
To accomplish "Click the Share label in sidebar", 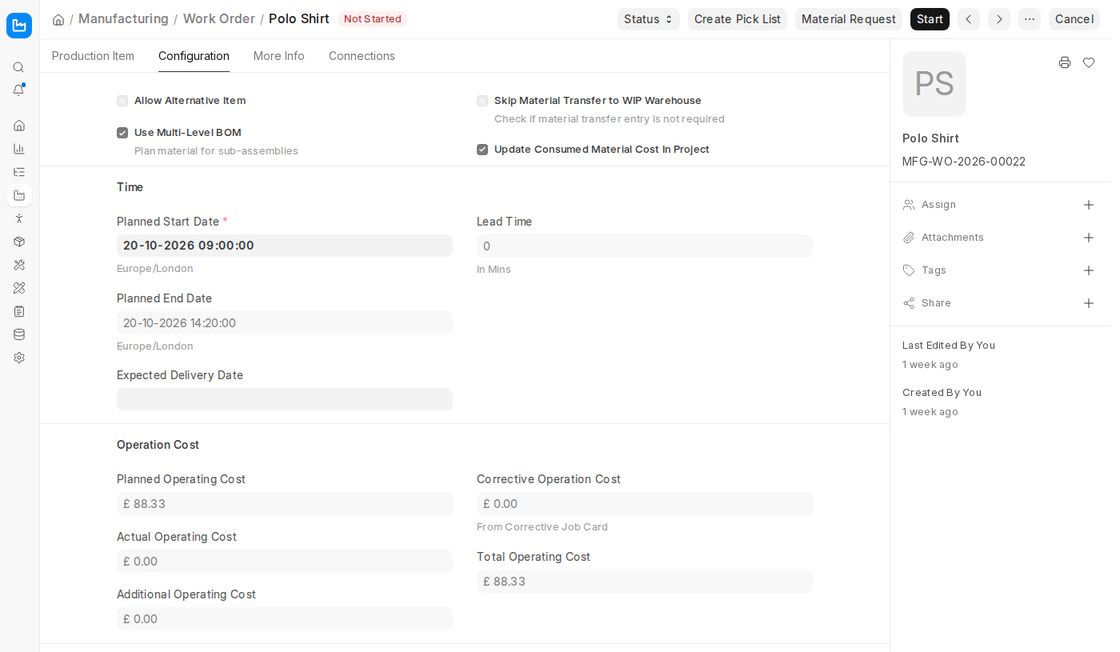I will click(936, 304).
